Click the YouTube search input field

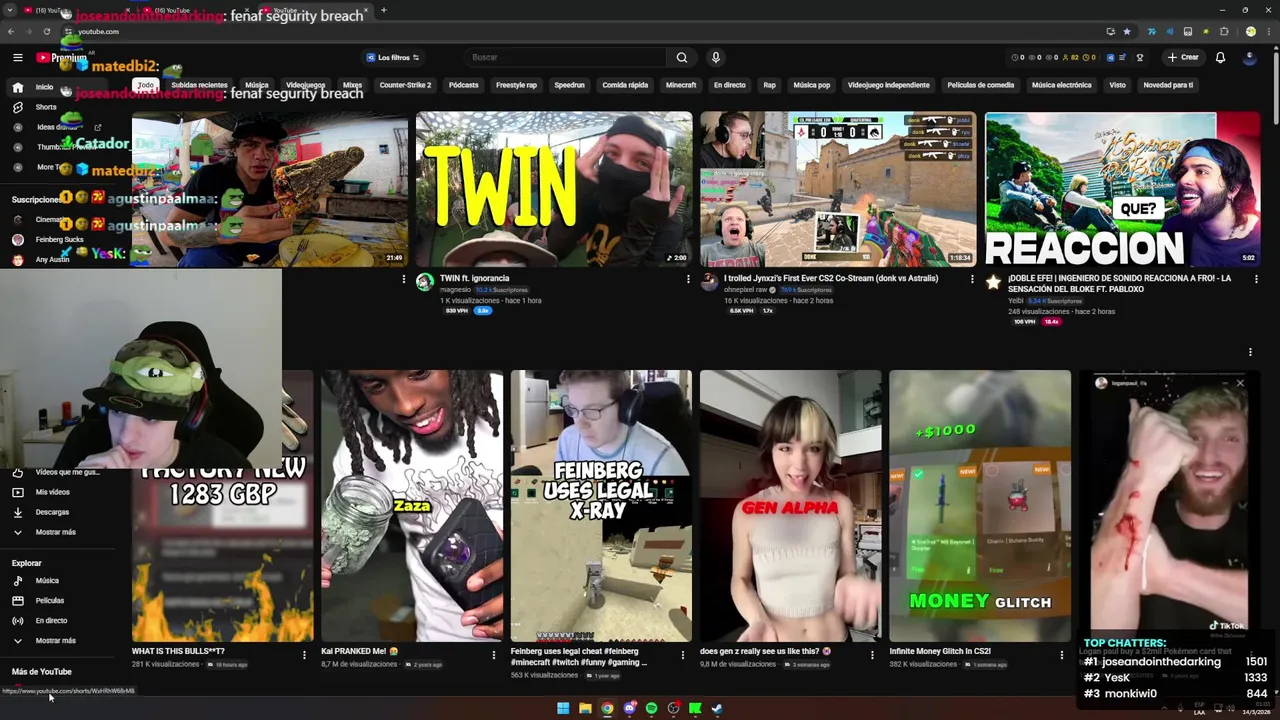[x=565, y=58]
